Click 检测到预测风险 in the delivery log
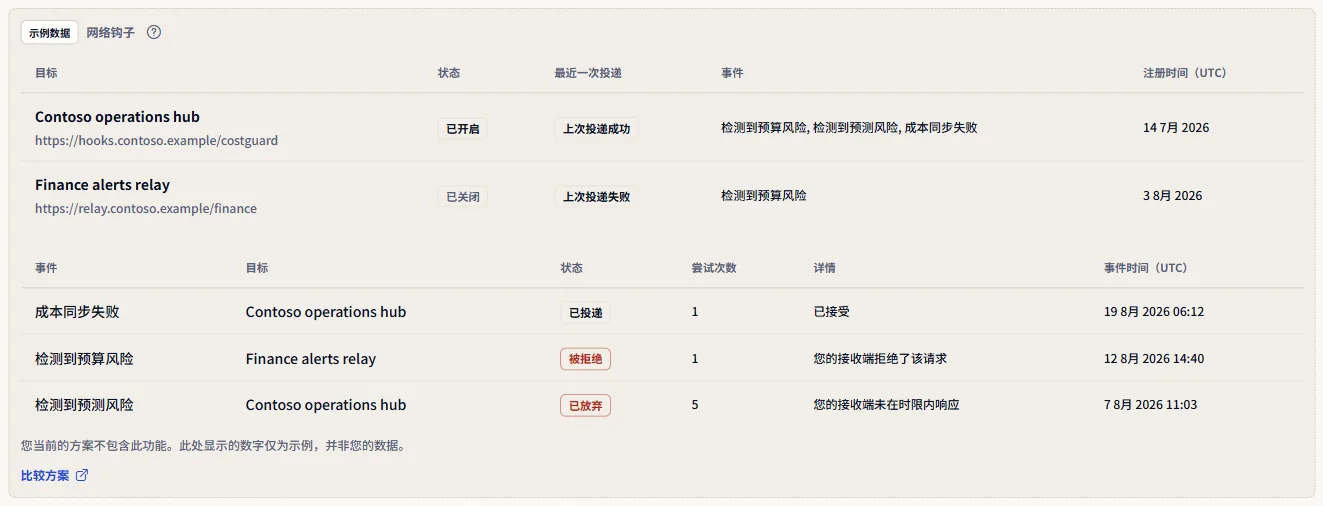Screen dimensions: 1323x506 coord(84,405)
